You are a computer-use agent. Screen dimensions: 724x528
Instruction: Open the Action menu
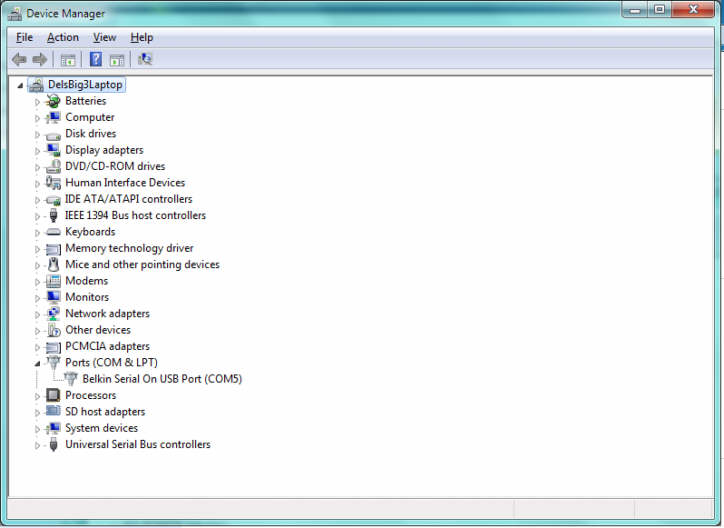[x=63, y=37]
